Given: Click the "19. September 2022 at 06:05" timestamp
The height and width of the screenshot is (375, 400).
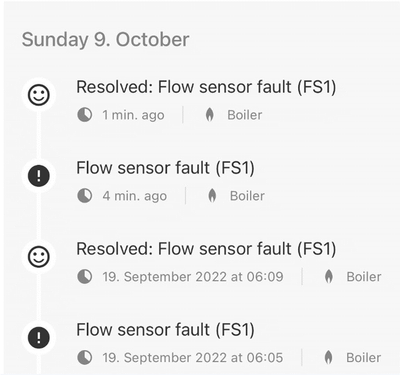Looking at the screenshot, I should (193, 358).
